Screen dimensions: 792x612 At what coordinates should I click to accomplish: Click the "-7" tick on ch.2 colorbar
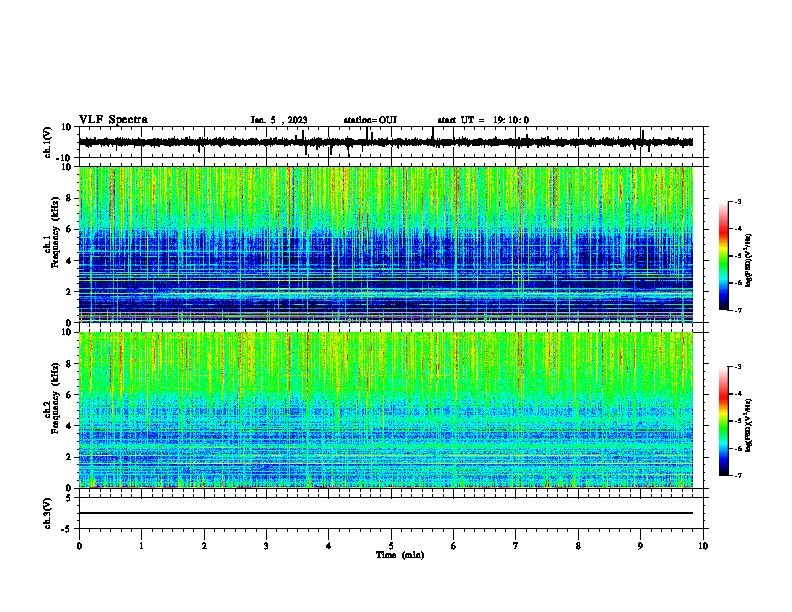(738, 476)
